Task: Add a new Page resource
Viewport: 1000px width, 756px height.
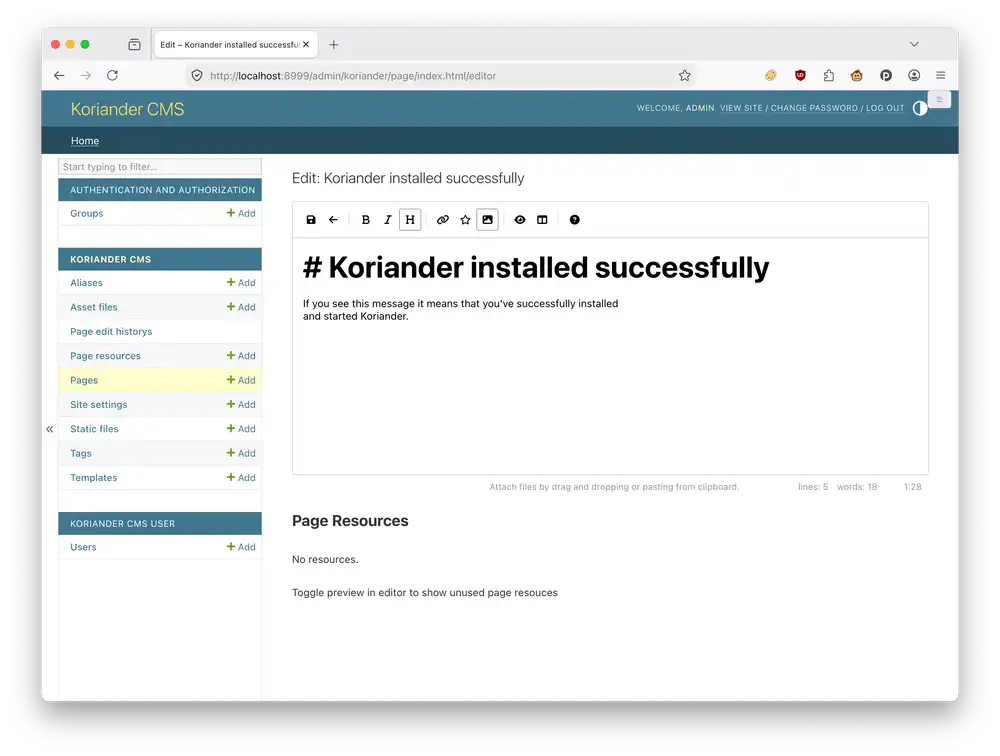Action: point(241,356)
